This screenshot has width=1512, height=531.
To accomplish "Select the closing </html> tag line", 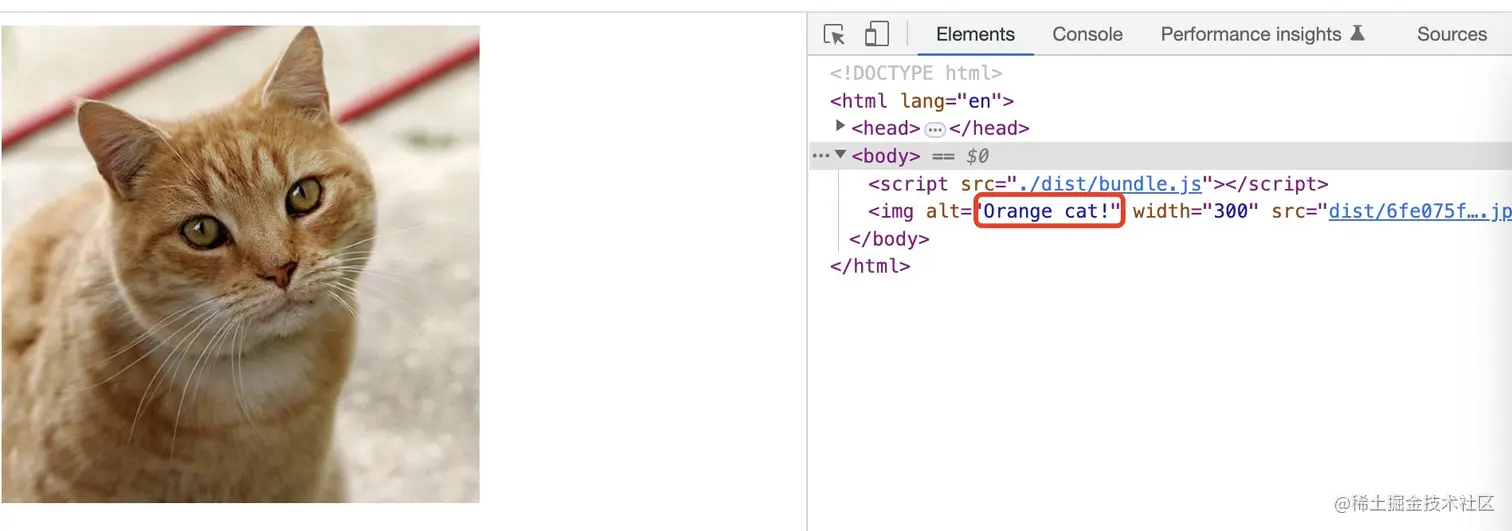I will tap(870, 267).
